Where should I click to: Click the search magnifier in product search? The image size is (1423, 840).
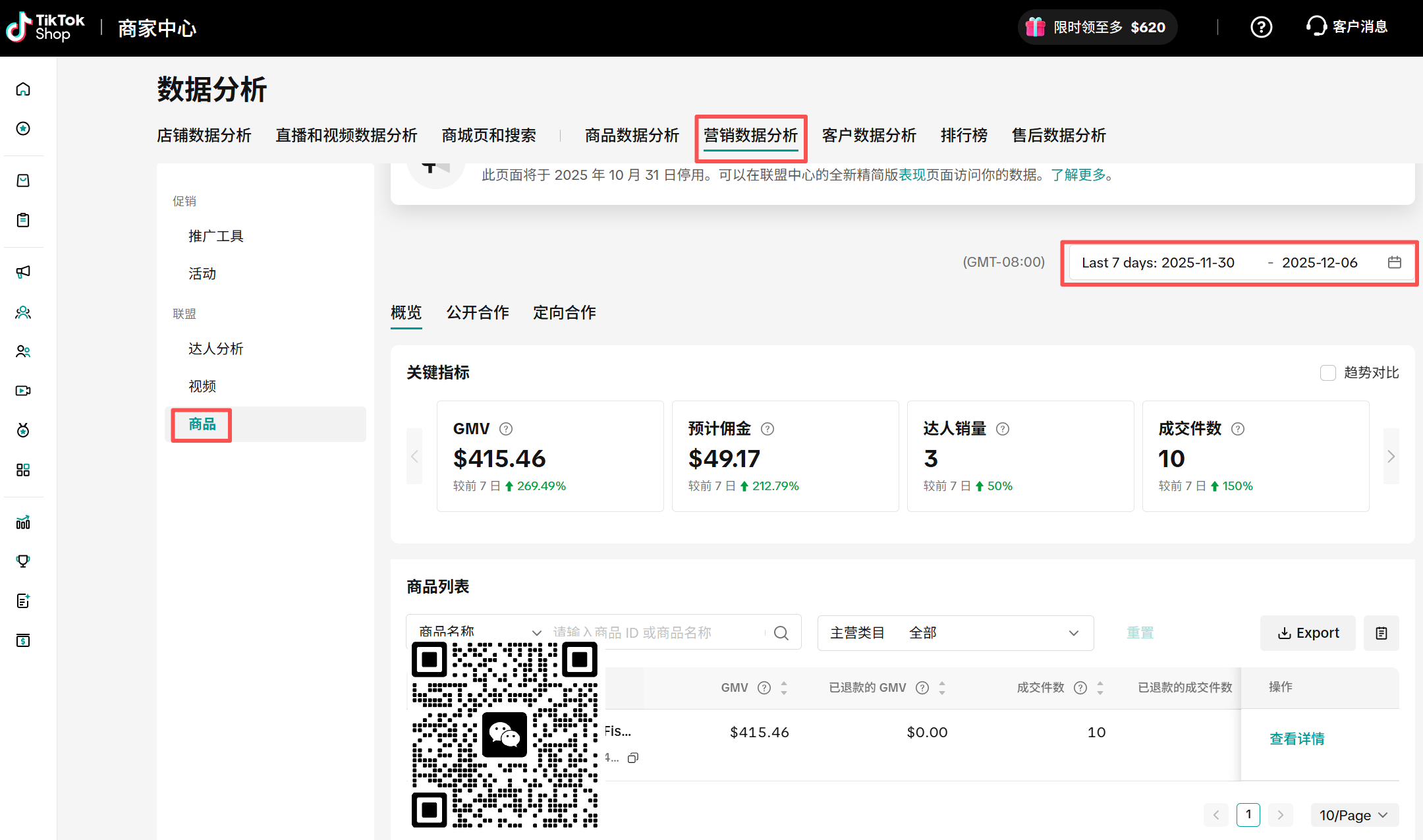tap(781, 632)
